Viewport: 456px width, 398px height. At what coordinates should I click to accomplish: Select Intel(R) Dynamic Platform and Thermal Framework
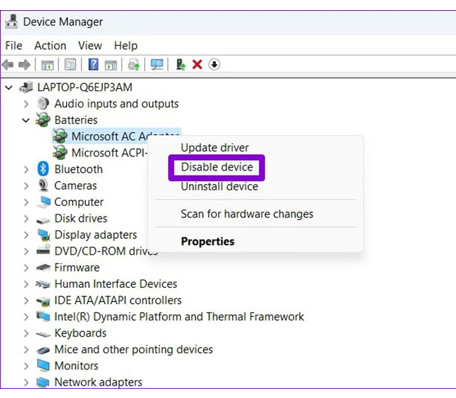(179, 316)
